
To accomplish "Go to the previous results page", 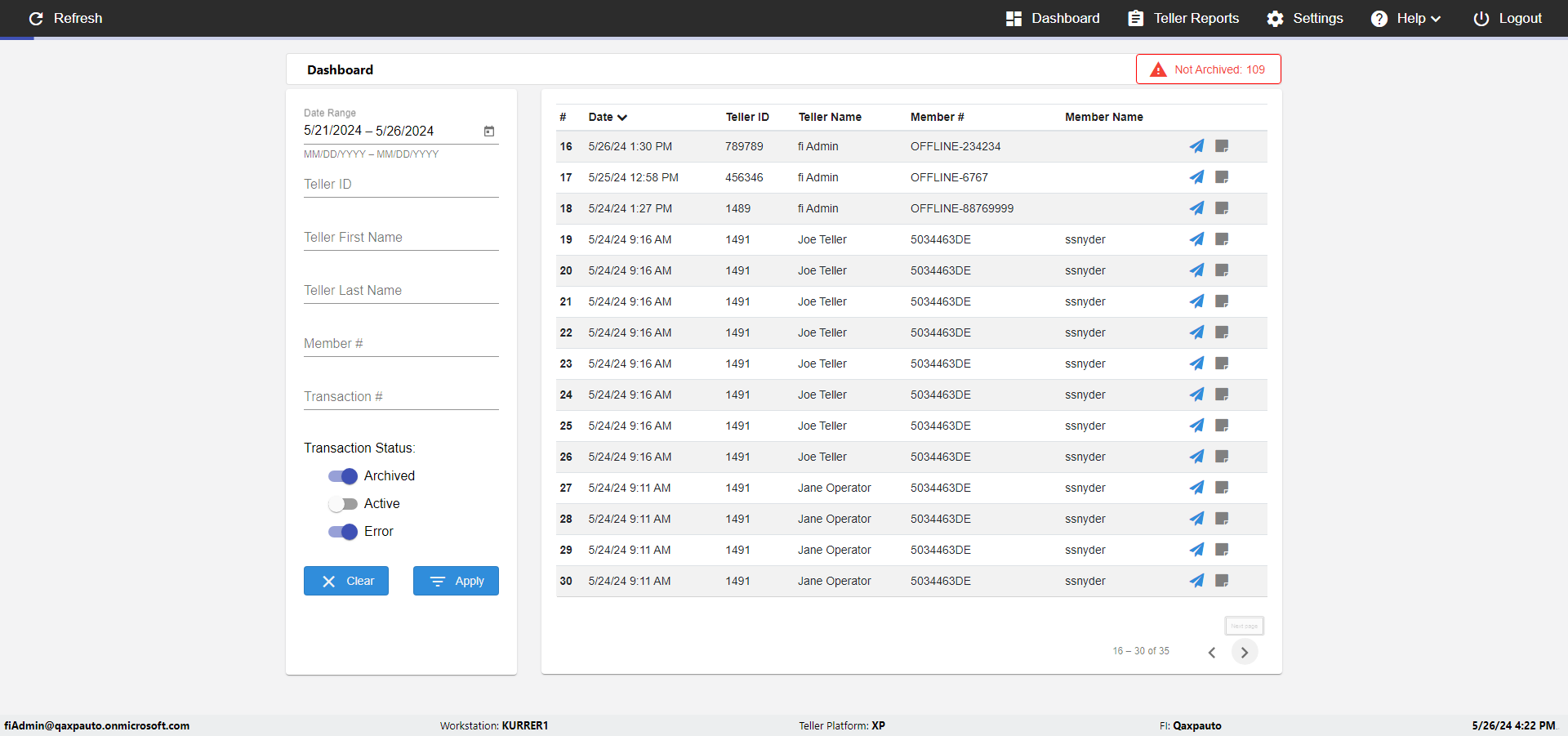I will click(1212, 652).
